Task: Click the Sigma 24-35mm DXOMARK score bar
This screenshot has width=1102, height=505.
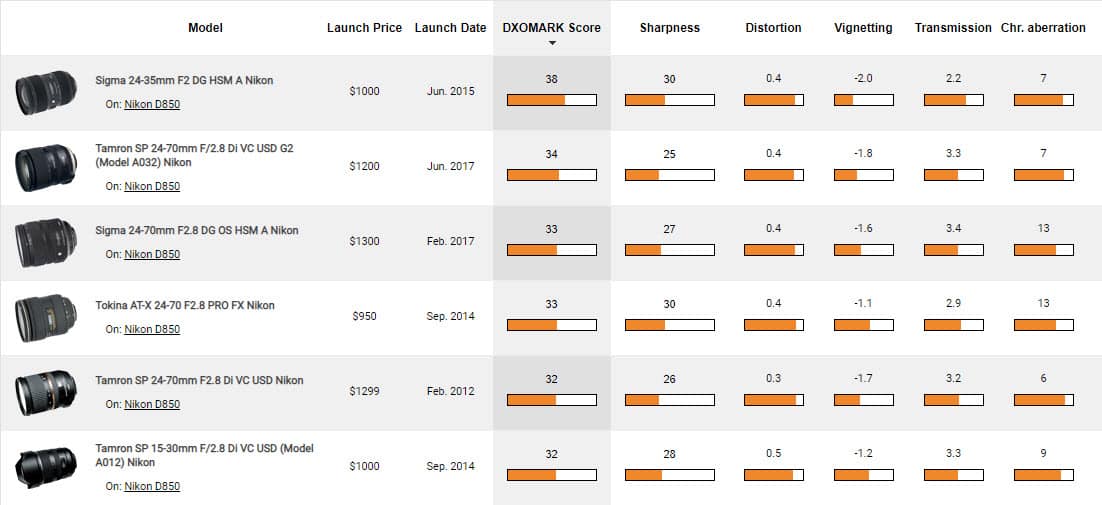Action: tap(552, 100)
